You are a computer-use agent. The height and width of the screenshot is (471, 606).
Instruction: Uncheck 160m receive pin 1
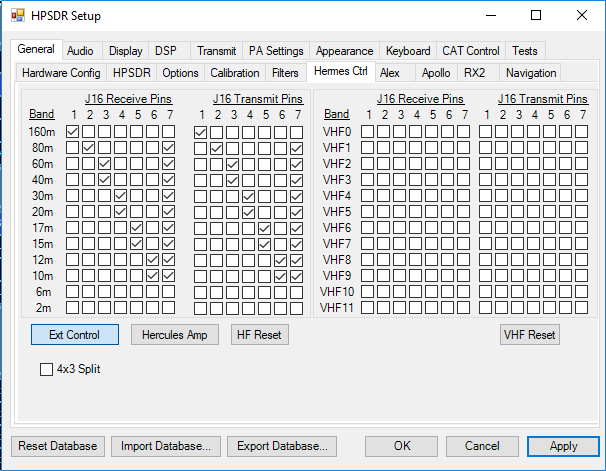click(x=72, y=132)
